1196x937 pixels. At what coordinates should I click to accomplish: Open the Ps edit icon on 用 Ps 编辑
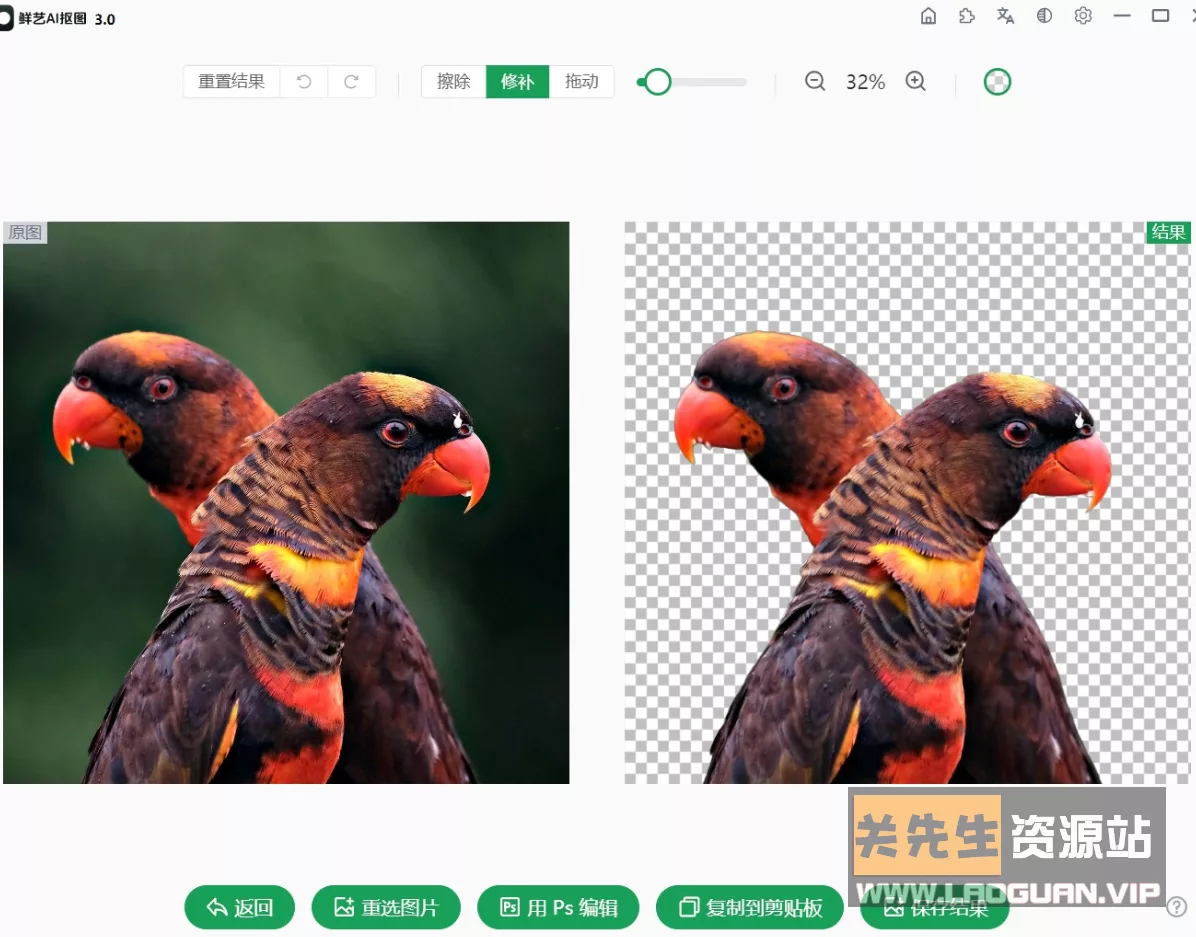[510, 908]
